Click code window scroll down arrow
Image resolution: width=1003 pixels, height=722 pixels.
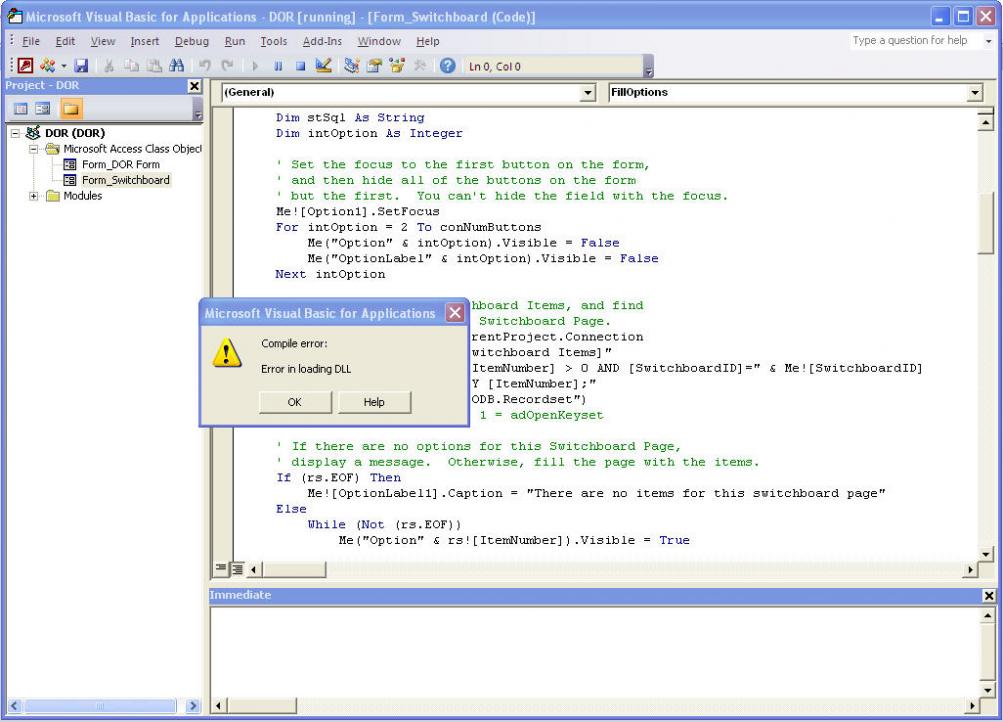pos(986,554)
